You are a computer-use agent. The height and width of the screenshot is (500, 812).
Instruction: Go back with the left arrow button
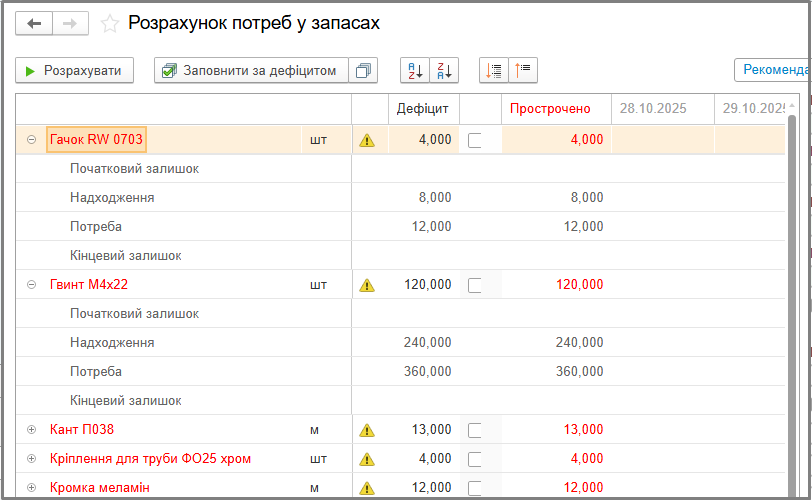point(34,23)
